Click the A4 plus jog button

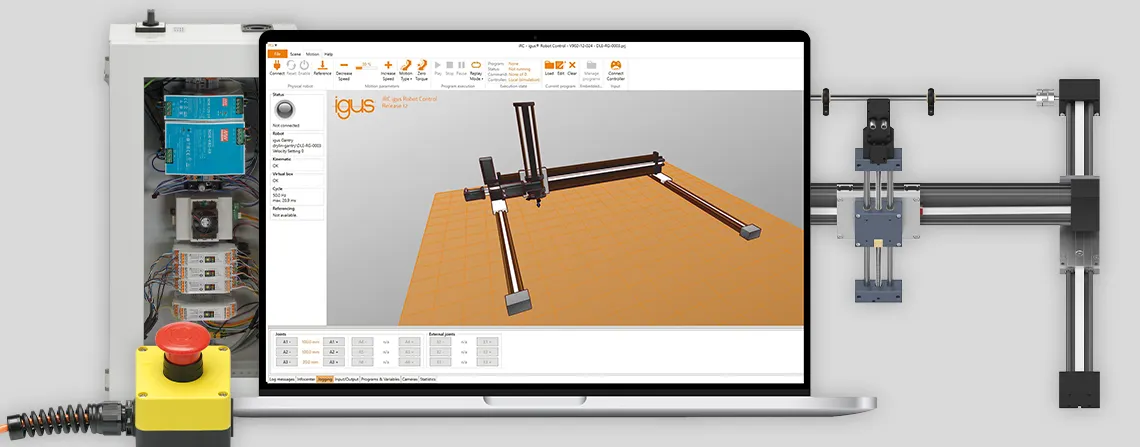(409, 342)
